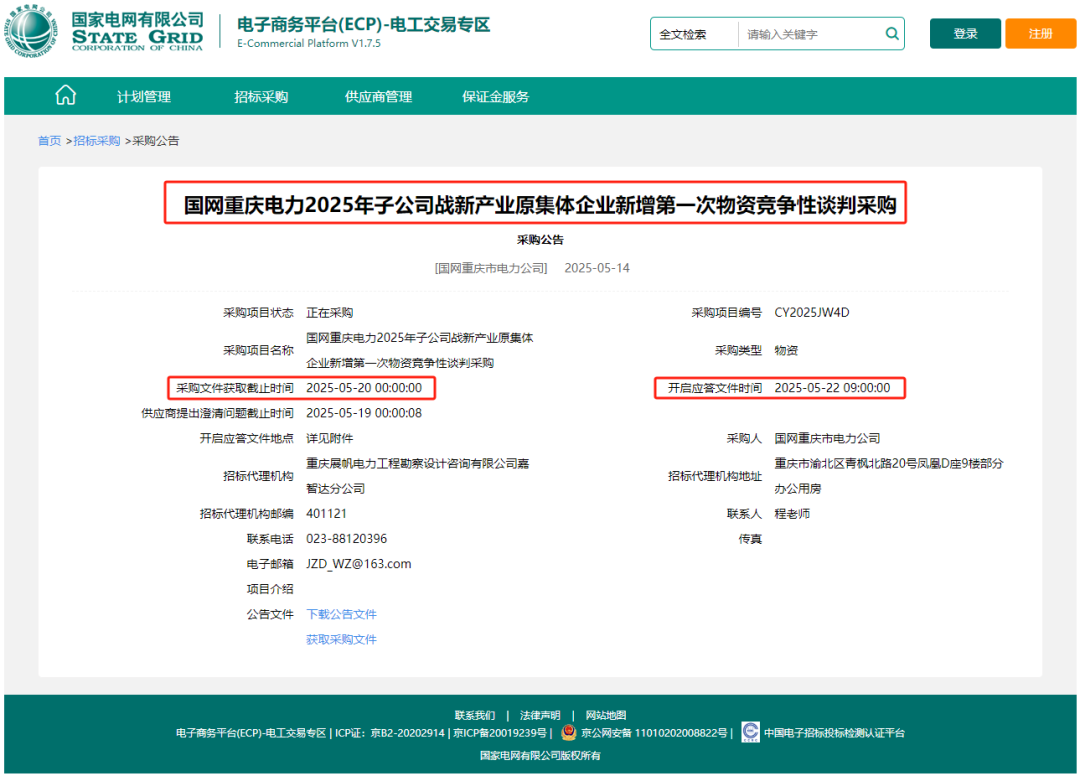Click the 采购公告 subtitle under the heading
1080x776 pixels.
[540, 240]
